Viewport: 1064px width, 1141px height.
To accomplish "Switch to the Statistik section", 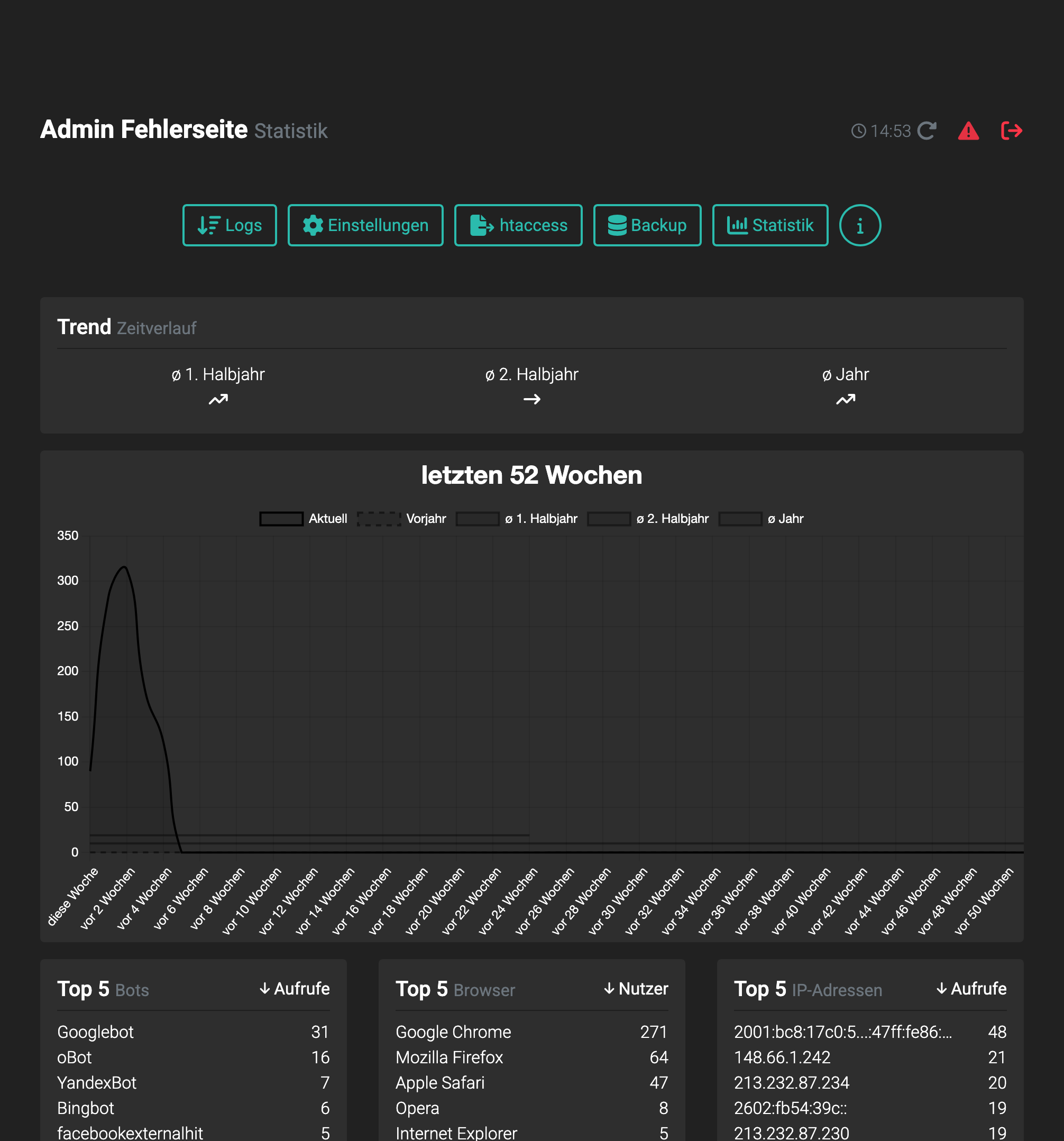I will click(769, 226).
